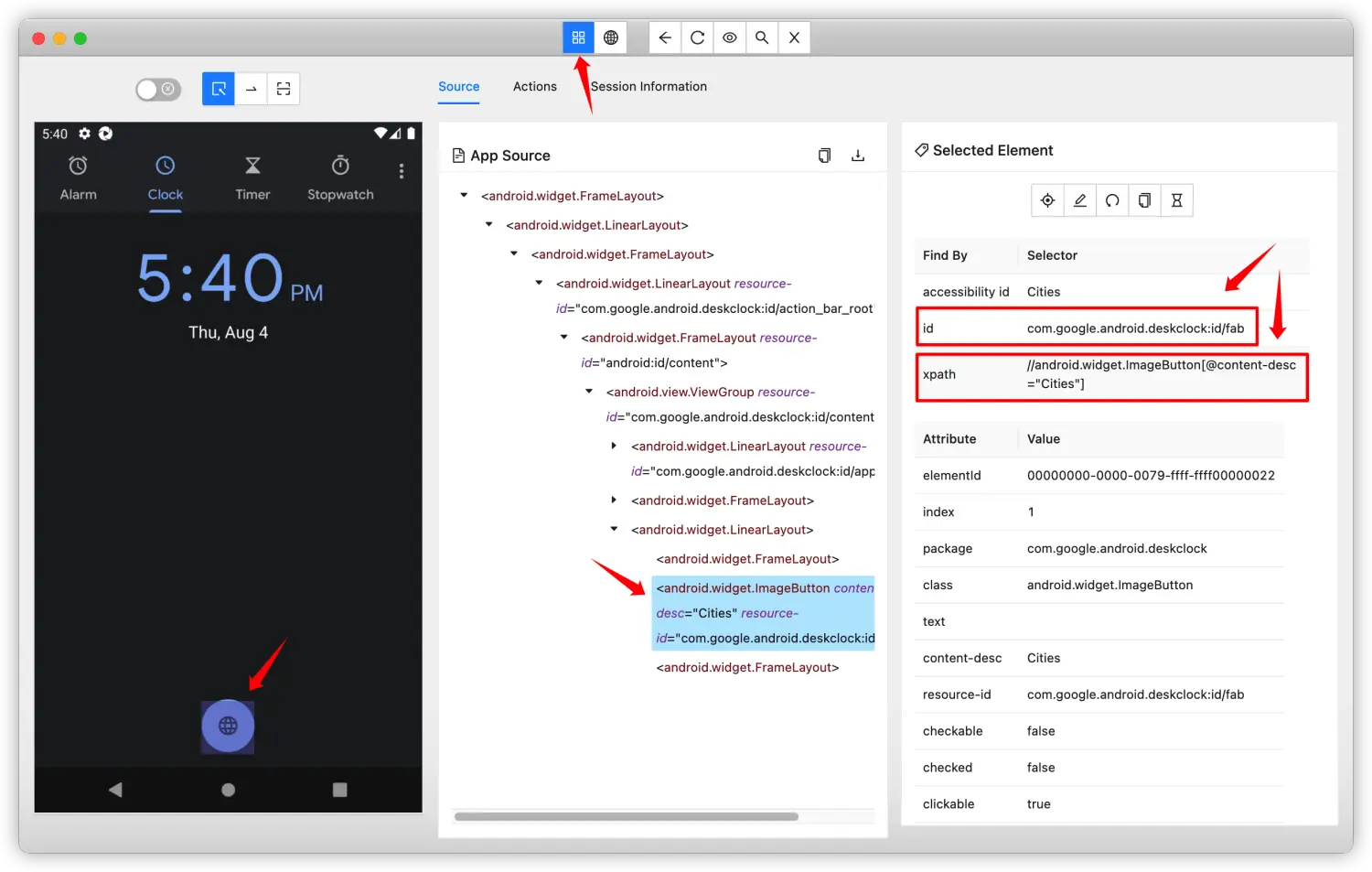
Task: Tap the Cities globe button on phone
Action: (228, 726)
